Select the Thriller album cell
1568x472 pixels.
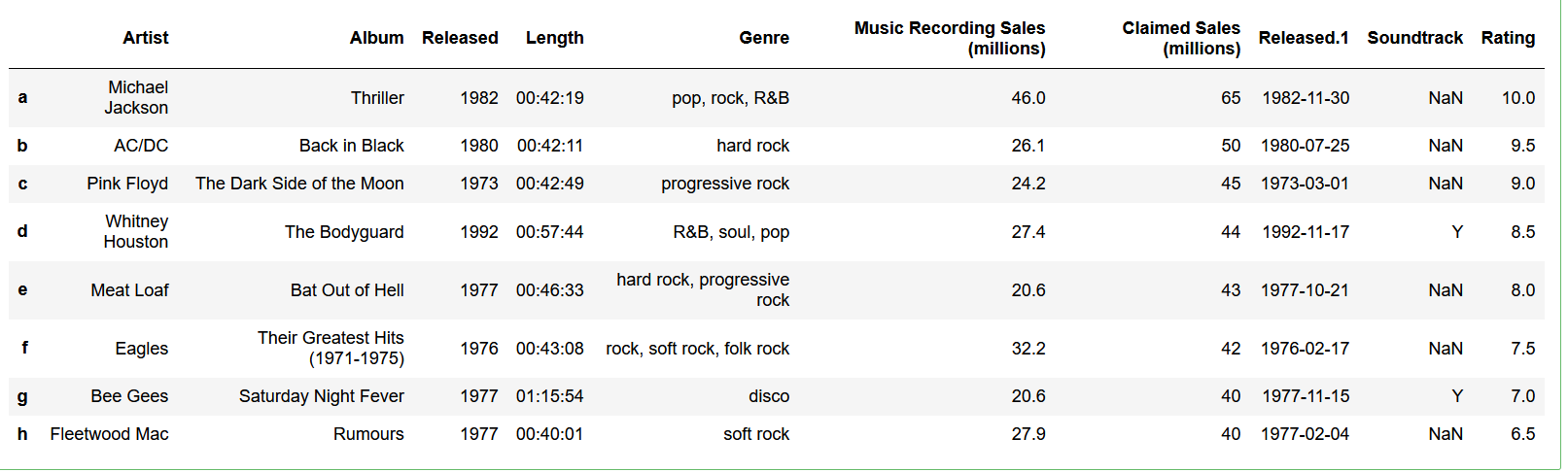(377, 98)
